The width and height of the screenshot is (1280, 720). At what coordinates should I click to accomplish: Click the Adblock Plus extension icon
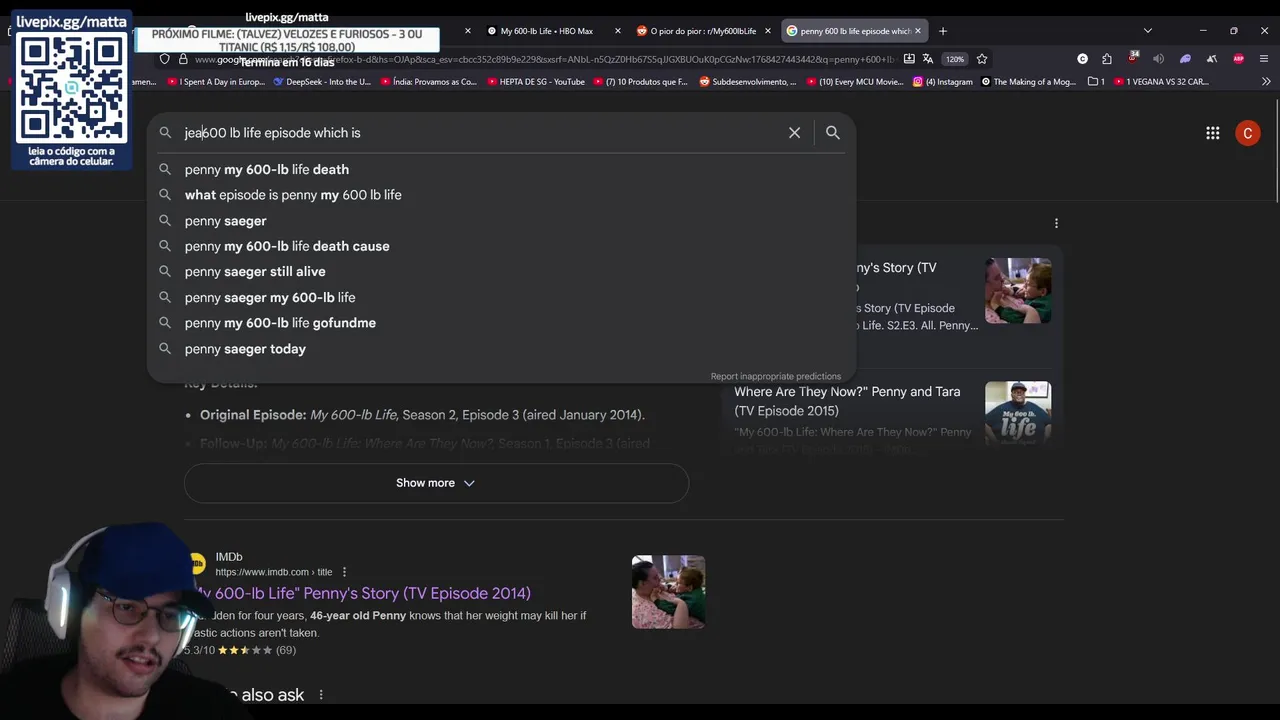click(x=1238, y=59)
